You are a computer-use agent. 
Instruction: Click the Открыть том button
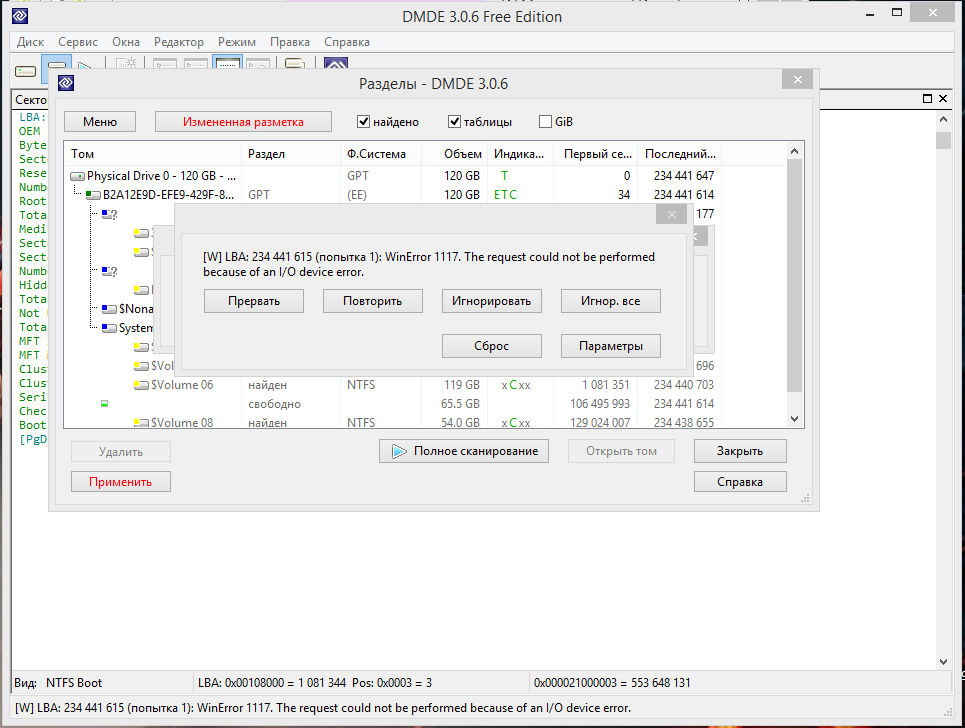621,451
